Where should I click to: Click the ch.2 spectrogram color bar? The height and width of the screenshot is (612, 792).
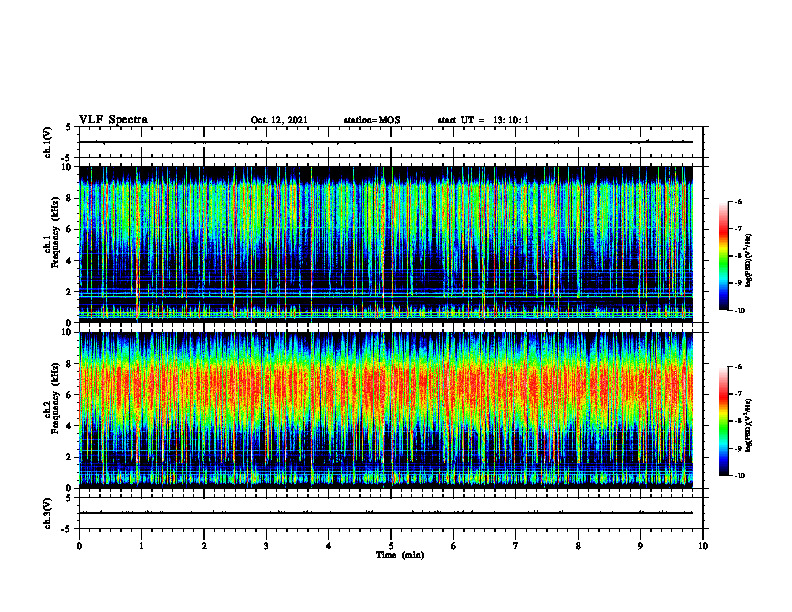pos(723,421)
